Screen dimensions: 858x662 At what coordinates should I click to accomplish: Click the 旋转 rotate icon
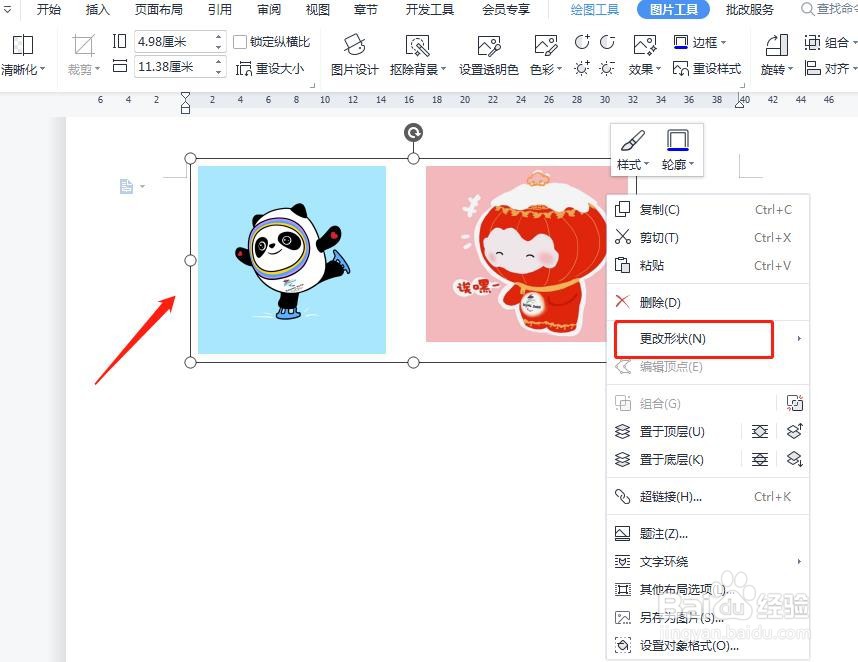tap(776, 45)
